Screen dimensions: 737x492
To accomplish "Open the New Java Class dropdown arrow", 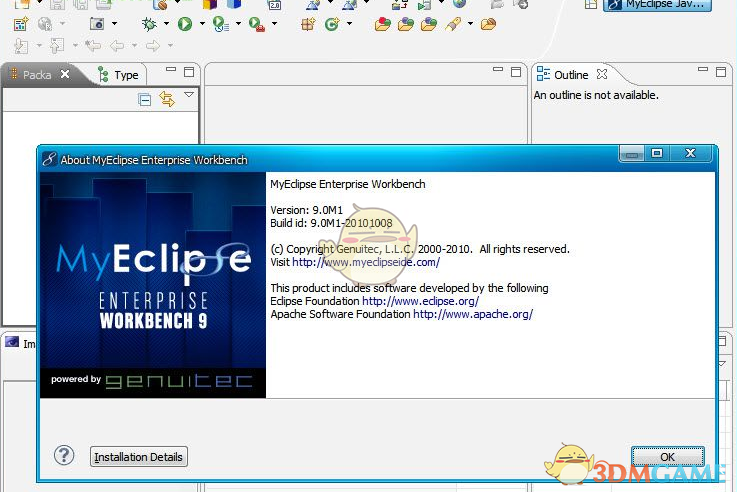I will 349,23.
